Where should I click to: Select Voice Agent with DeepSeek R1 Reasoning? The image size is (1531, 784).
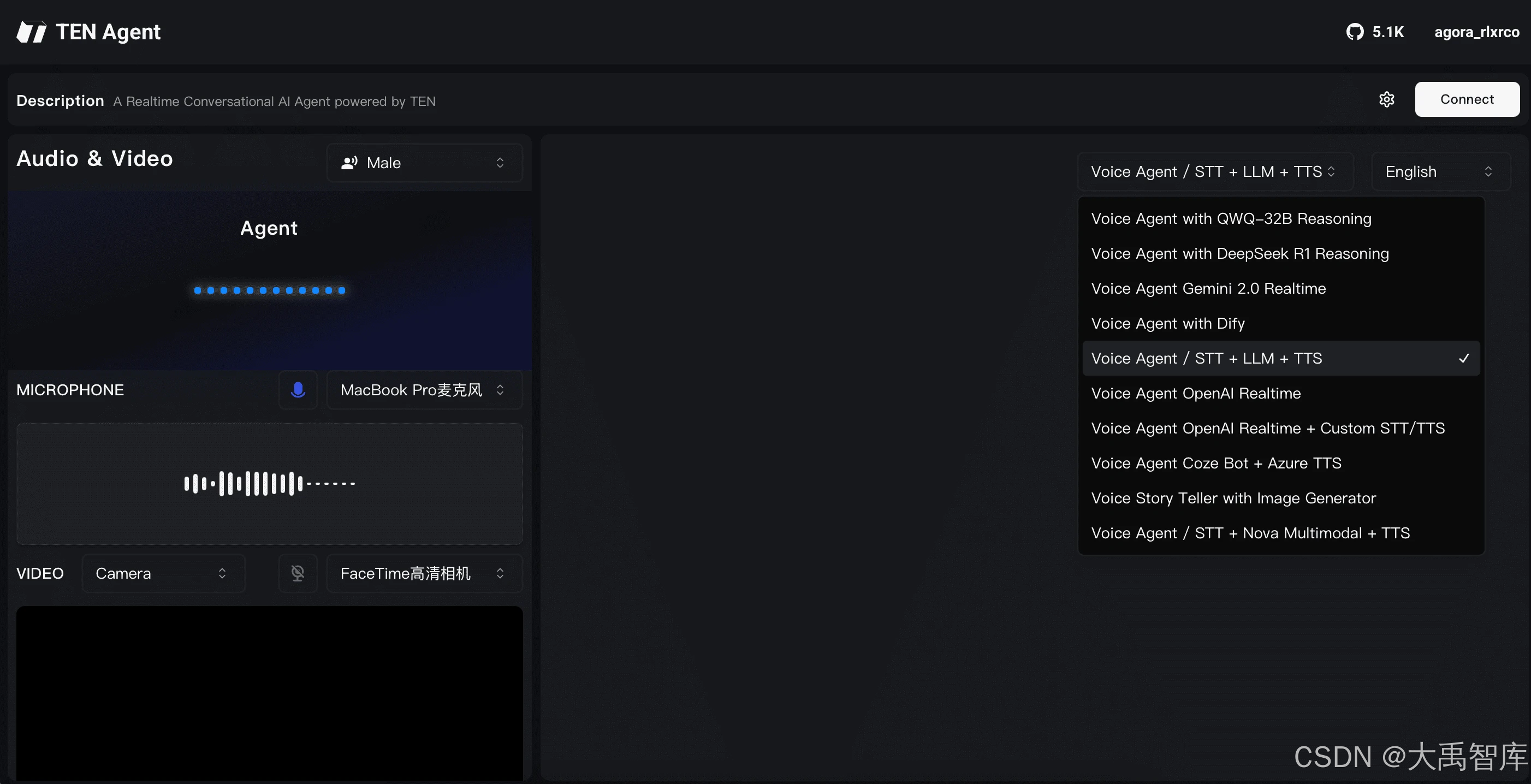coord(1240,254)
